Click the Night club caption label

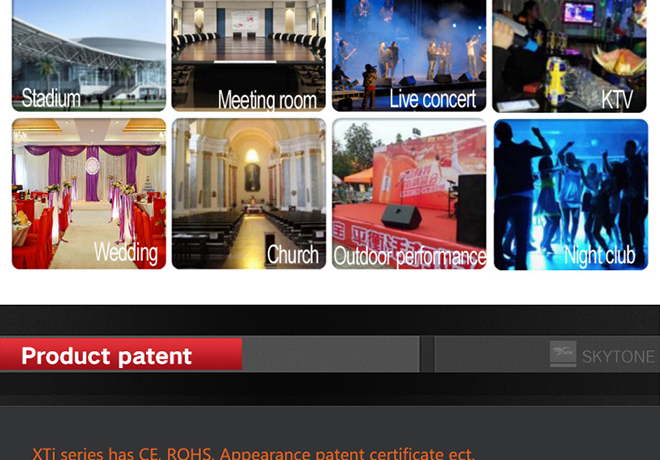point(599,255)
